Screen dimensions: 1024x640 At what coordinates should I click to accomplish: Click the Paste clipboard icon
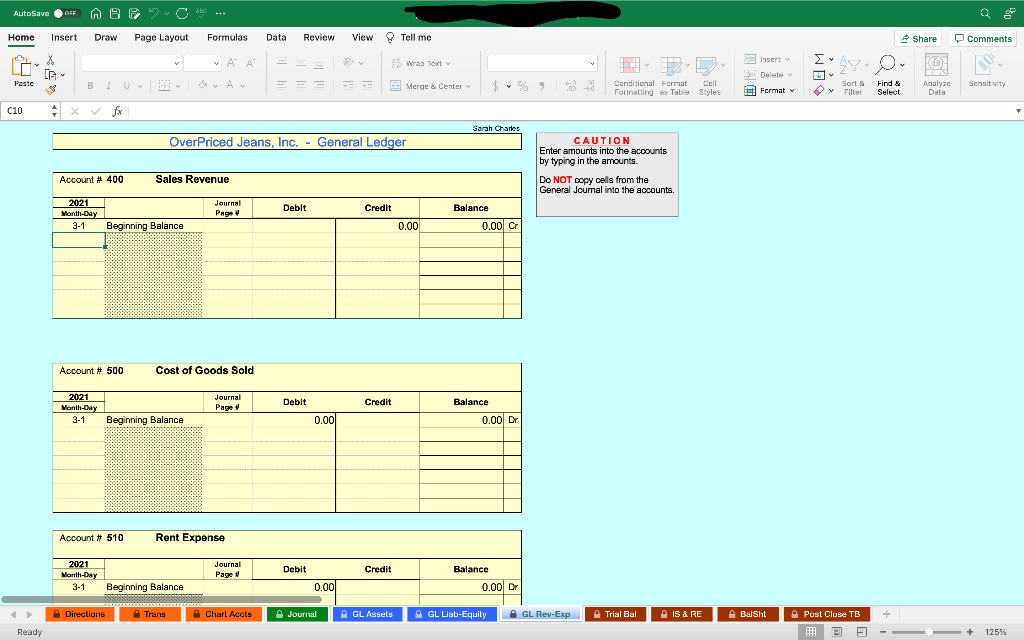click(22, 66)
